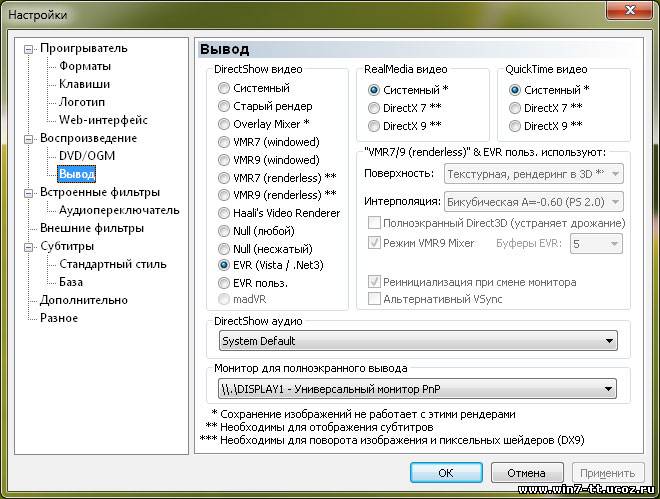
Task: Open the Интерполяция dropdown
Action: click(x=534, y=202)
